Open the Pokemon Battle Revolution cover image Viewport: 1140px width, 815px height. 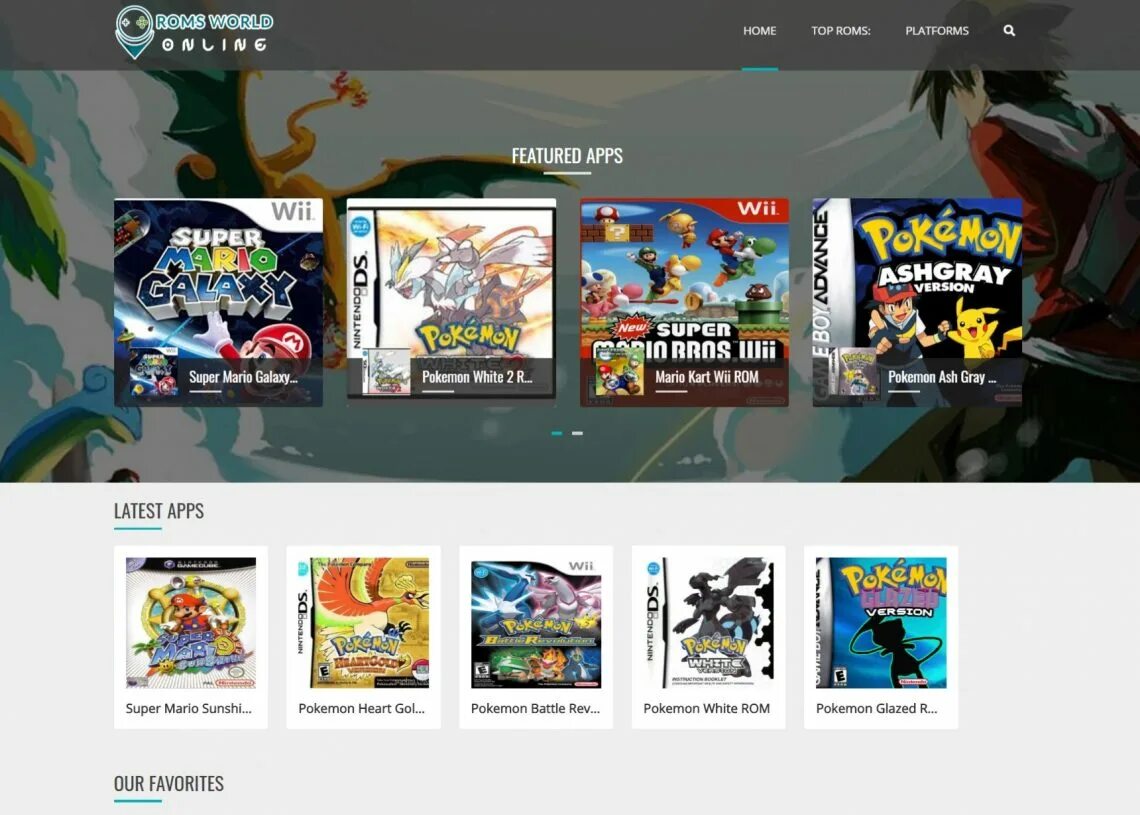(535, 623)
